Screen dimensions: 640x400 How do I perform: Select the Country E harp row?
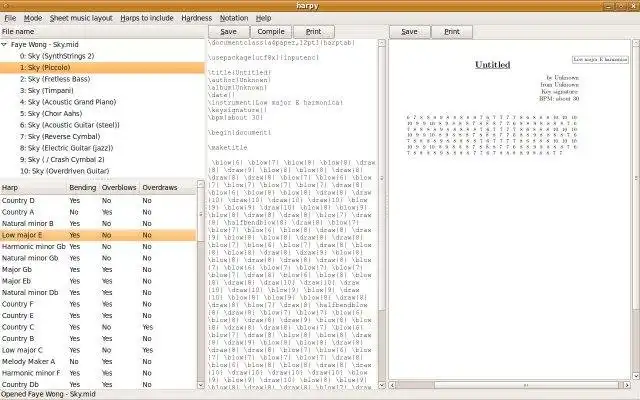98,316
